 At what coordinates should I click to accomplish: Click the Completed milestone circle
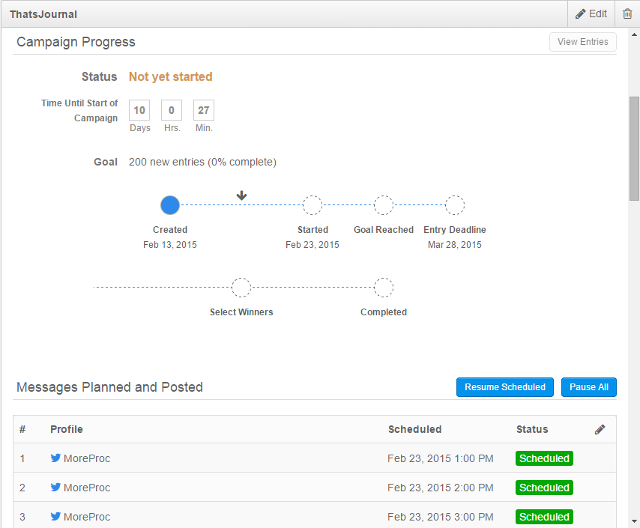[383, 288]
